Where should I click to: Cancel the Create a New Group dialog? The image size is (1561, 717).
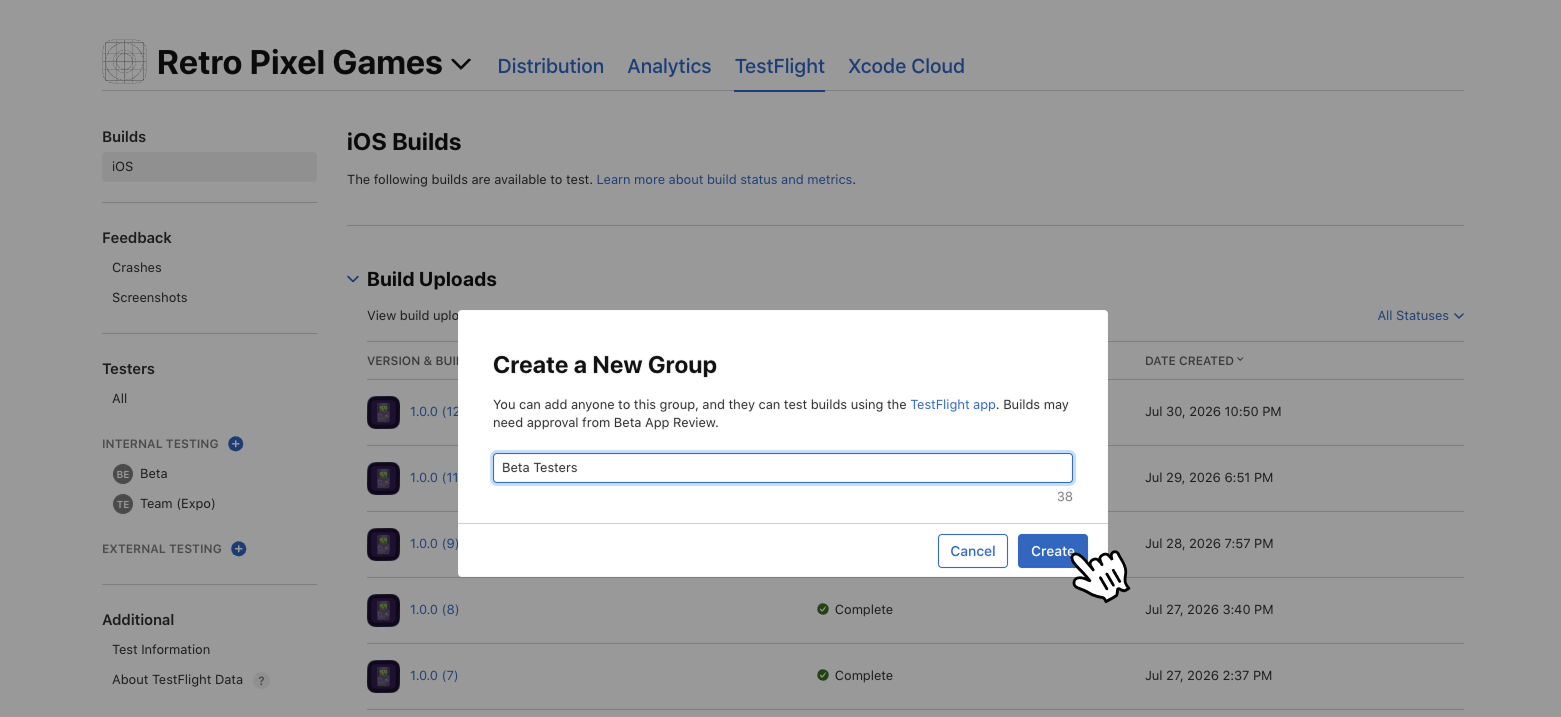[x=973, y=551]
